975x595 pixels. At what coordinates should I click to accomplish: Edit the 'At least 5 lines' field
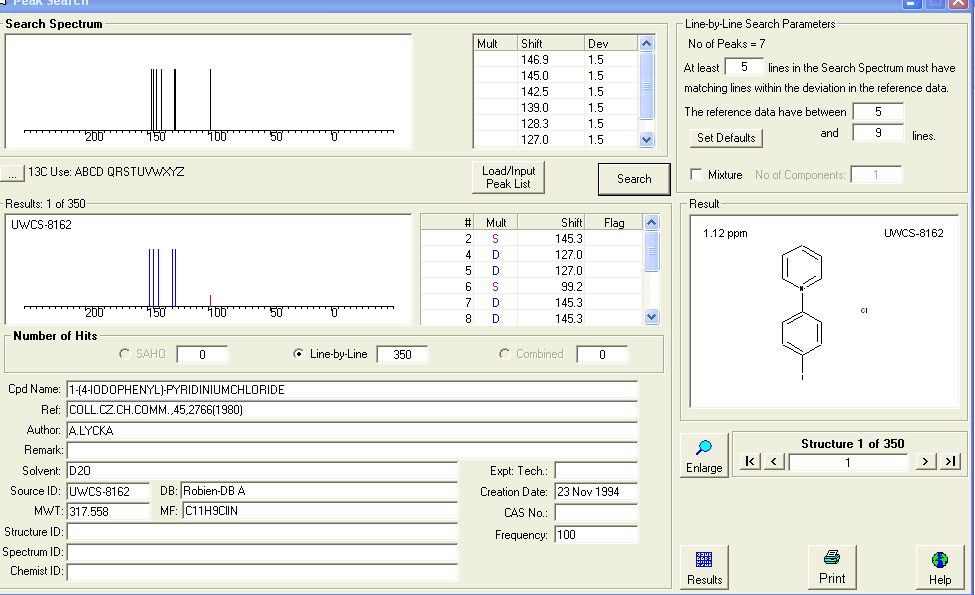744,66
